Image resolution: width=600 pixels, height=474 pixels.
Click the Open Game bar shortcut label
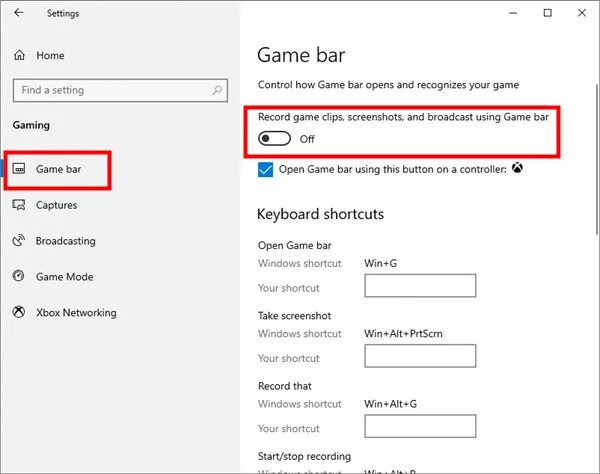[x=294, y=246]
